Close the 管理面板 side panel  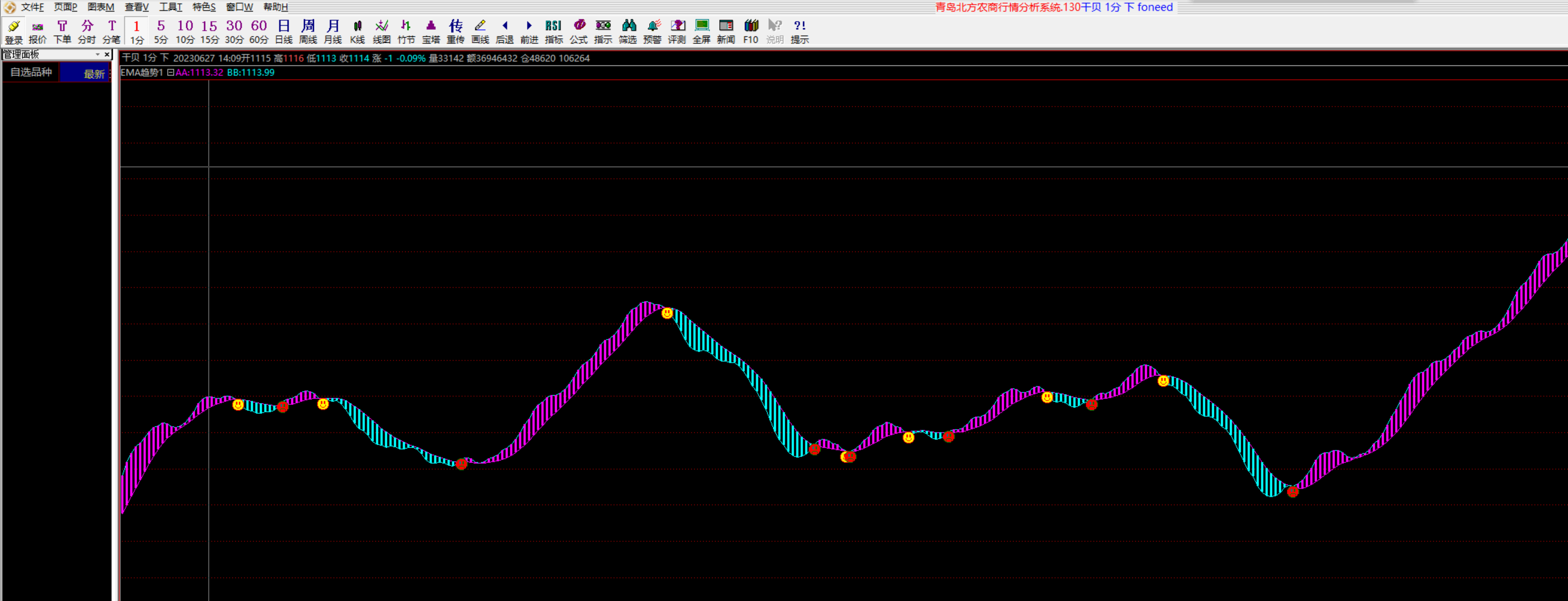click(x=107, y=55)
